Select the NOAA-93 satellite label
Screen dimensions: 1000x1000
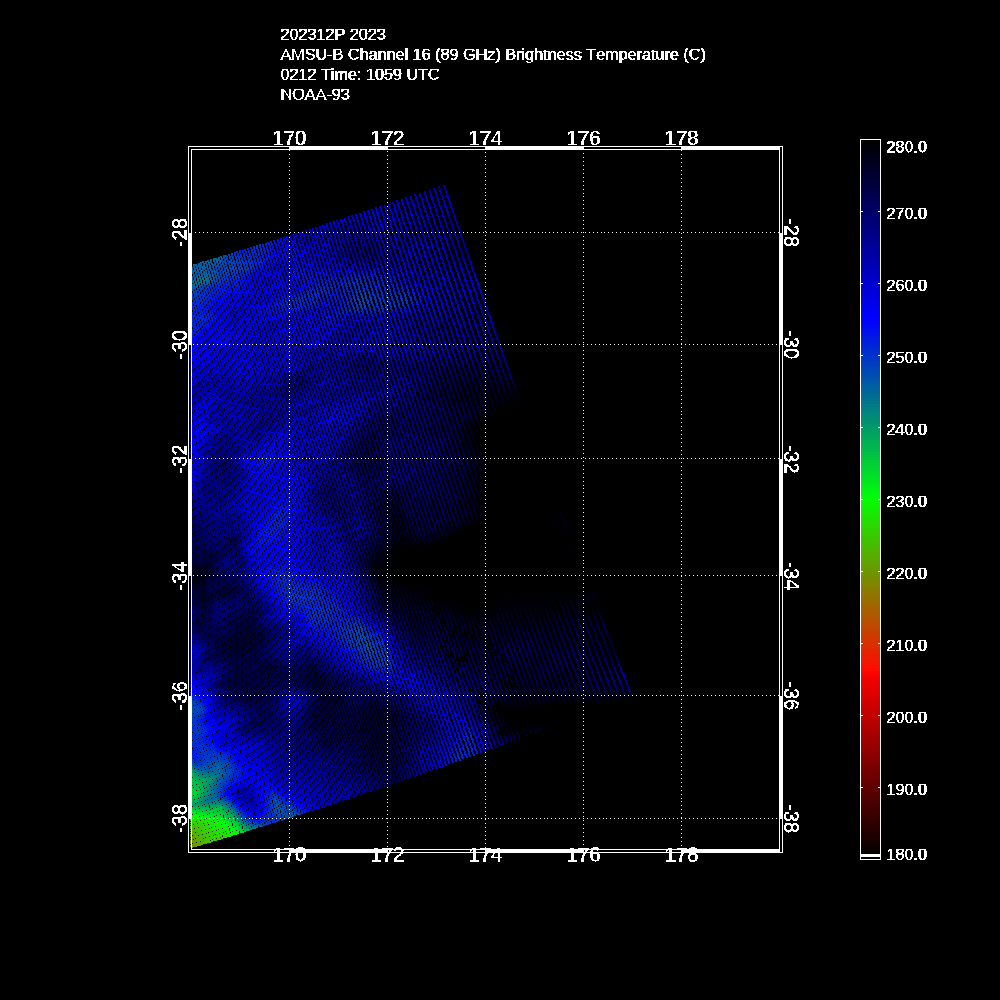click(314, 95)
